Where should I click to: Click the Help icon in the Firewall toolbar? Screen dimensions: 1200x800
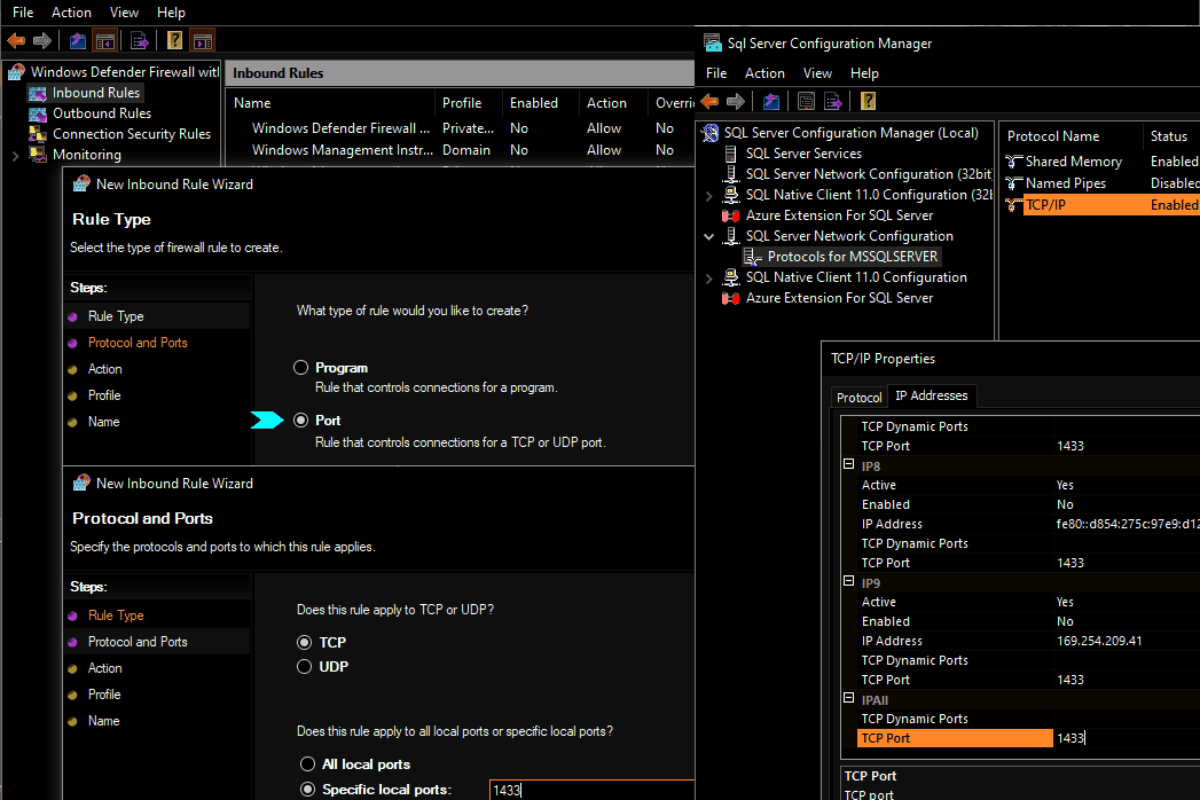(x=175, y=41)
